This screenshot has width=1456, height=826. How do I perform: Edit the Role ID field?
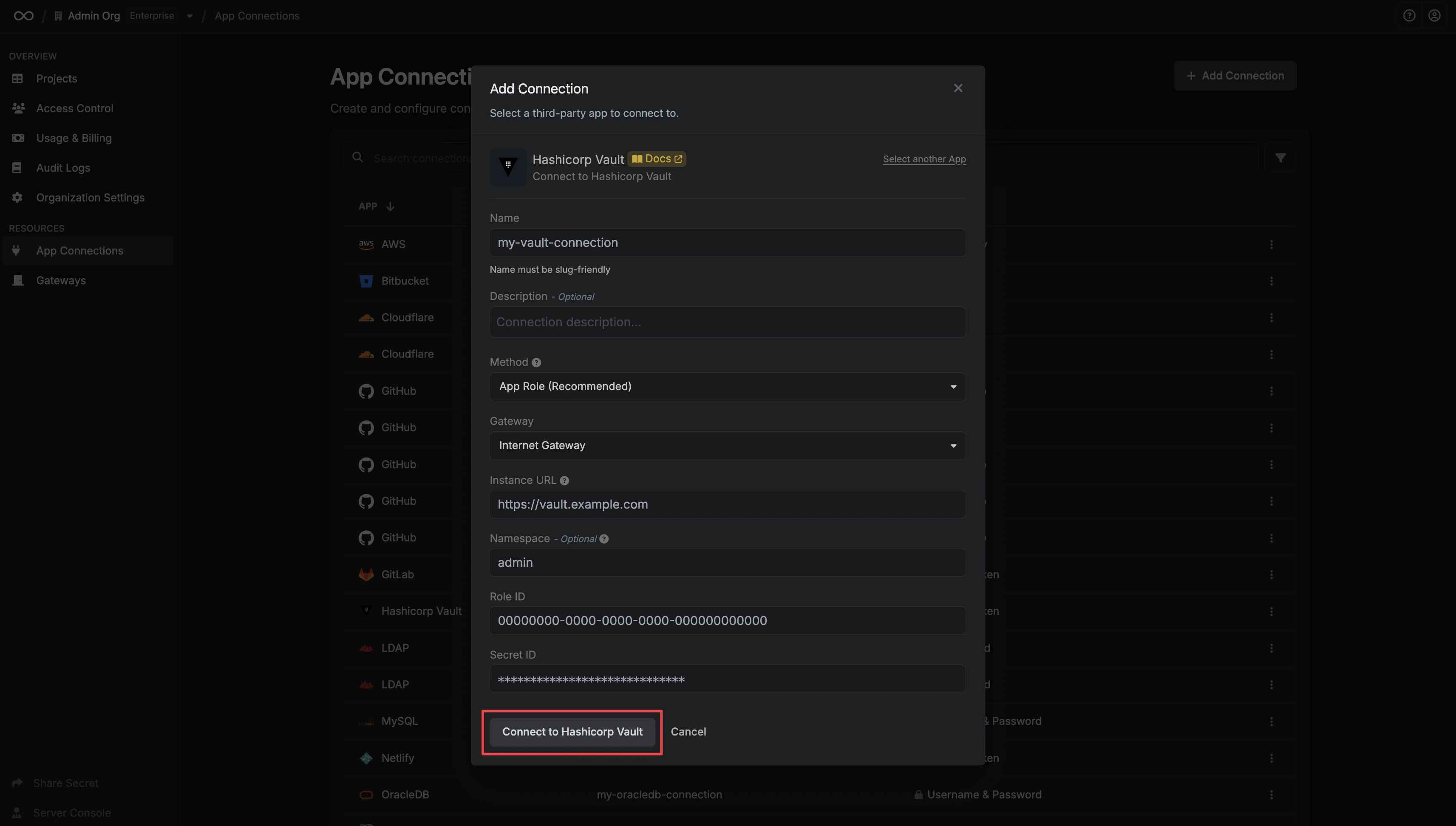(x=728, y=620)
